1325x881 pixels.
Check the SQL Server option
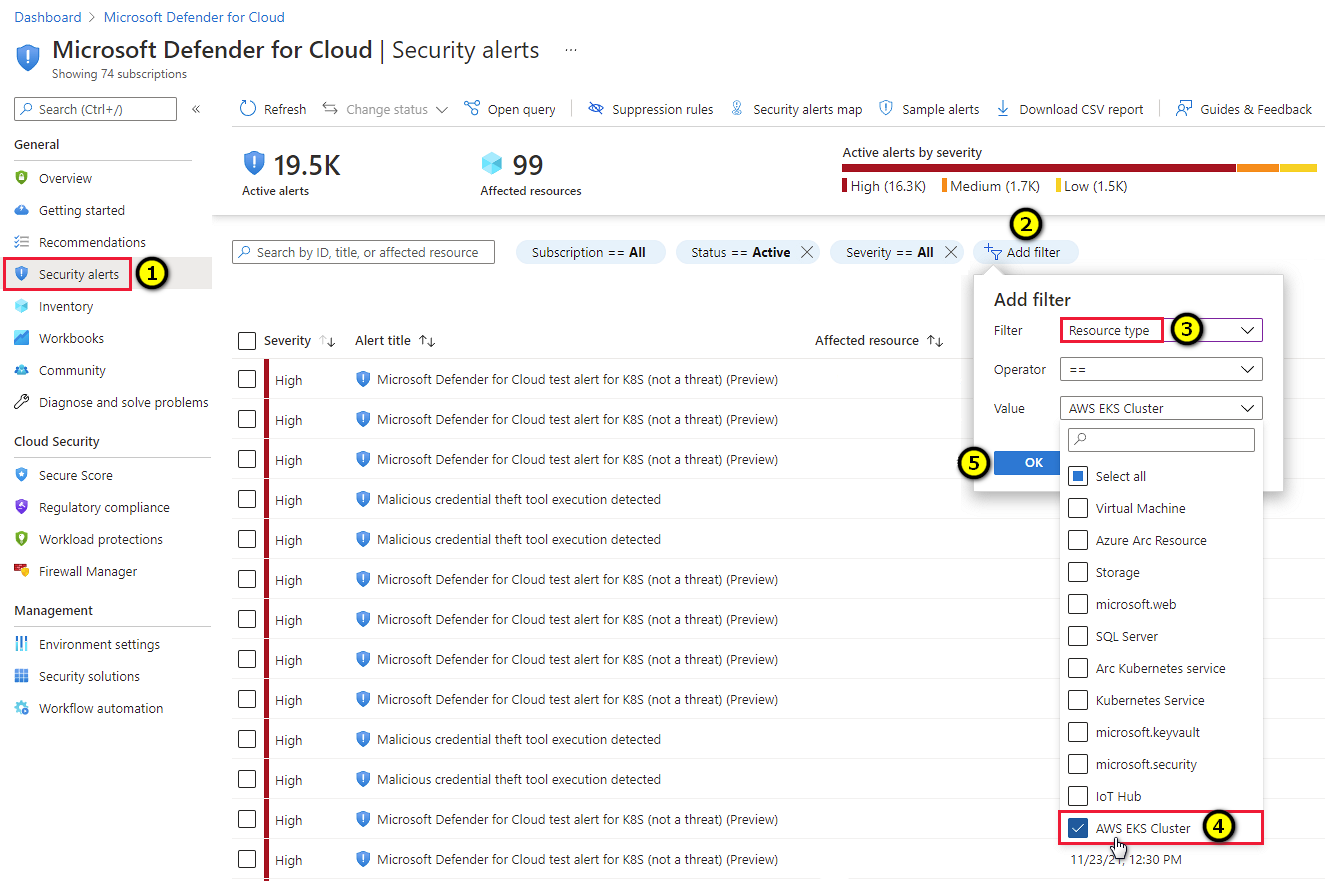pyautogui.click(x=1078, y=636)
